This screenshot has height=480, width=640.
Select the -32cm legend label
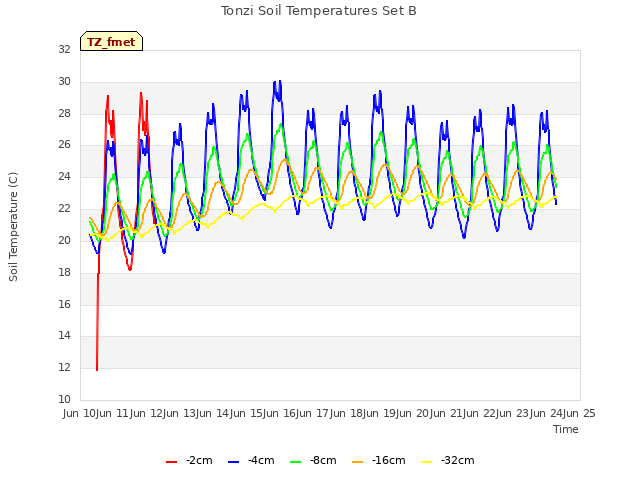pos(458,461)
